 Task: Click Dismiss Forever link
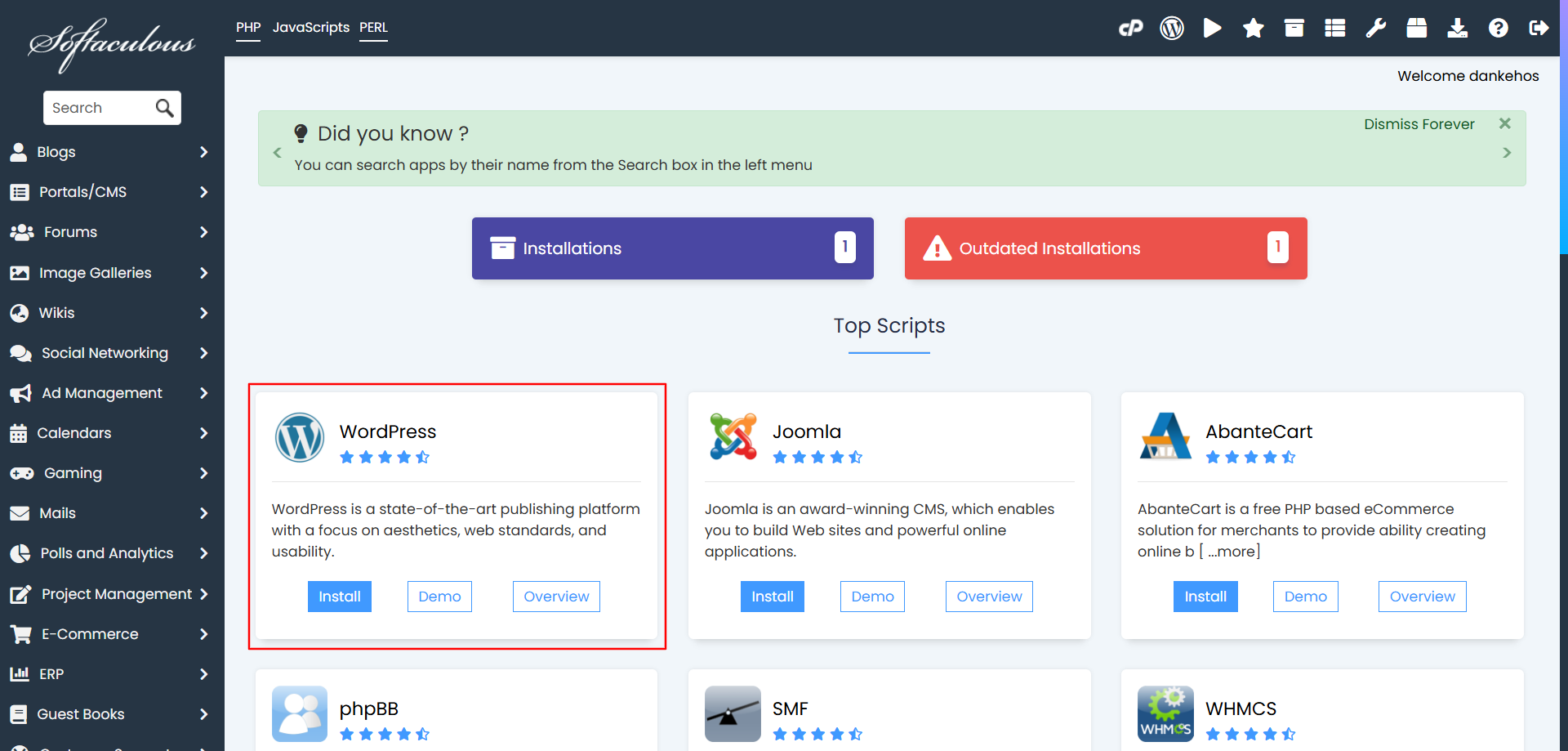click(1419, 124)
